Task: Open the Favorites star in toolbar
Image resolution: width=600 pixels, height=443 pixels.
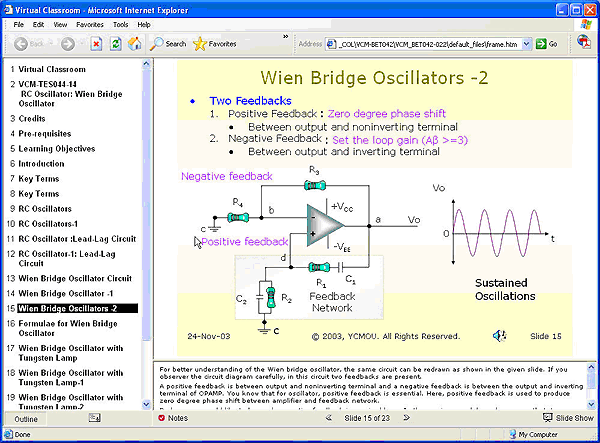Action: pos(215,44)
